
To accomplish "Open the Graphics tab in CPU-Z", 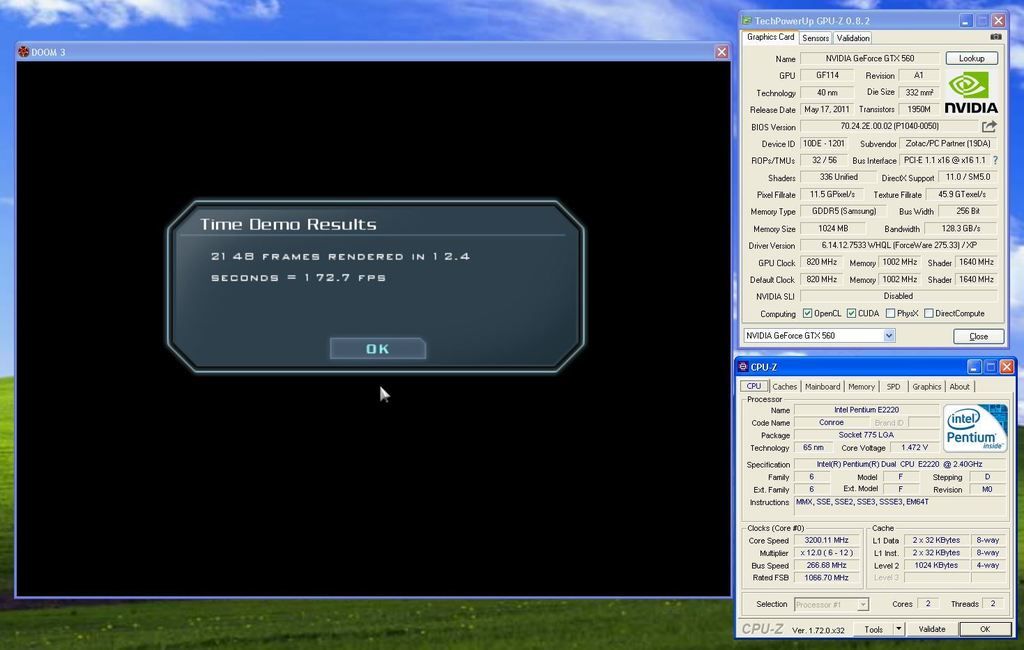I will [x=927, y=387].
